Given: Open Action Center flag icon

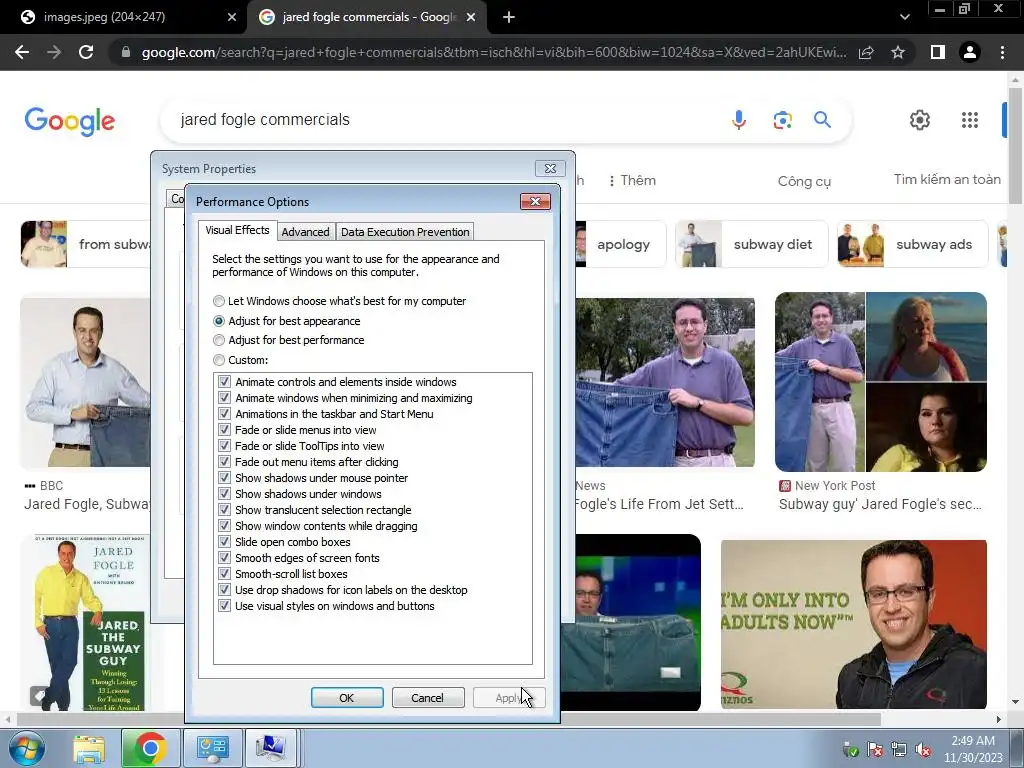Looking at the screenshot, I should pyautogui.click(x=874, y=750).
